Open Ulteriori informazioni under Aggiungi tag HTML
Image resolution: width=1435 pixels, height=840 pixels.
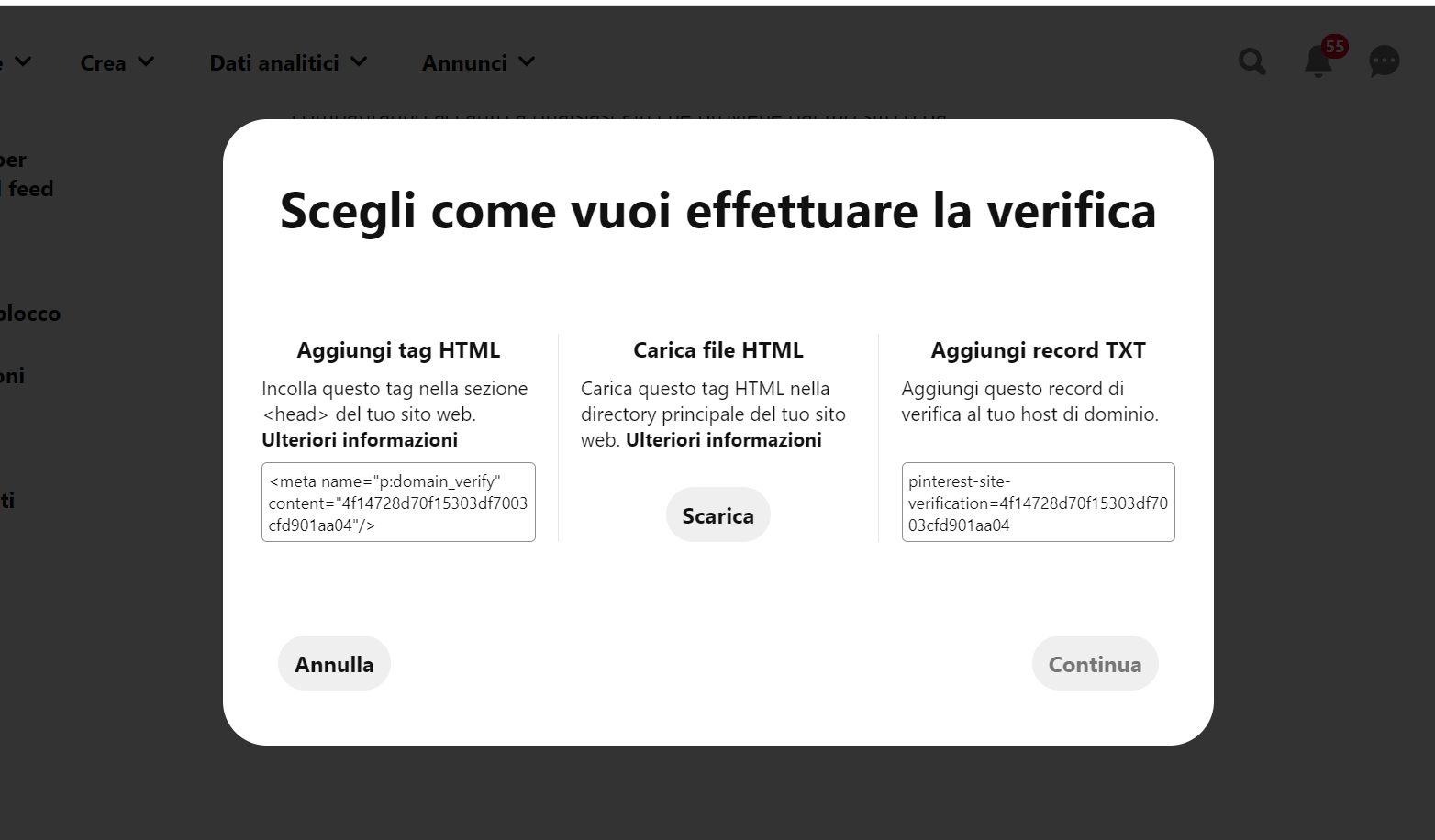360,440
